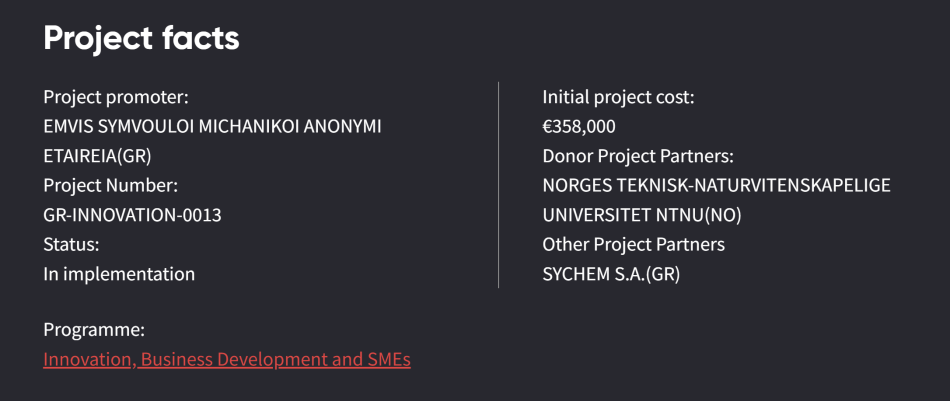
Task: Click the Status label
Action: point(71,244)
